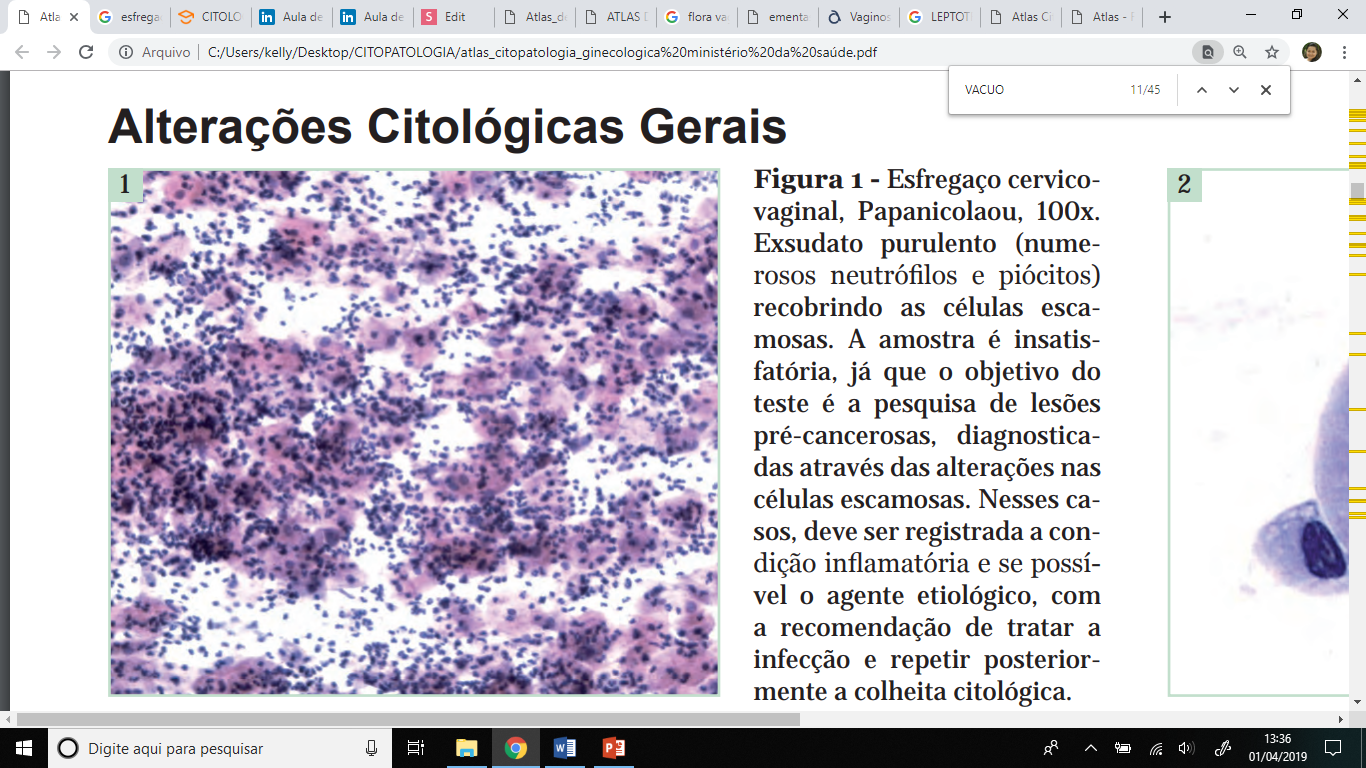Image resolution: width=1366 pixels, height=768 pixels.
Task: Click the file info icon beside Arquivo
Action: (126, 52)
